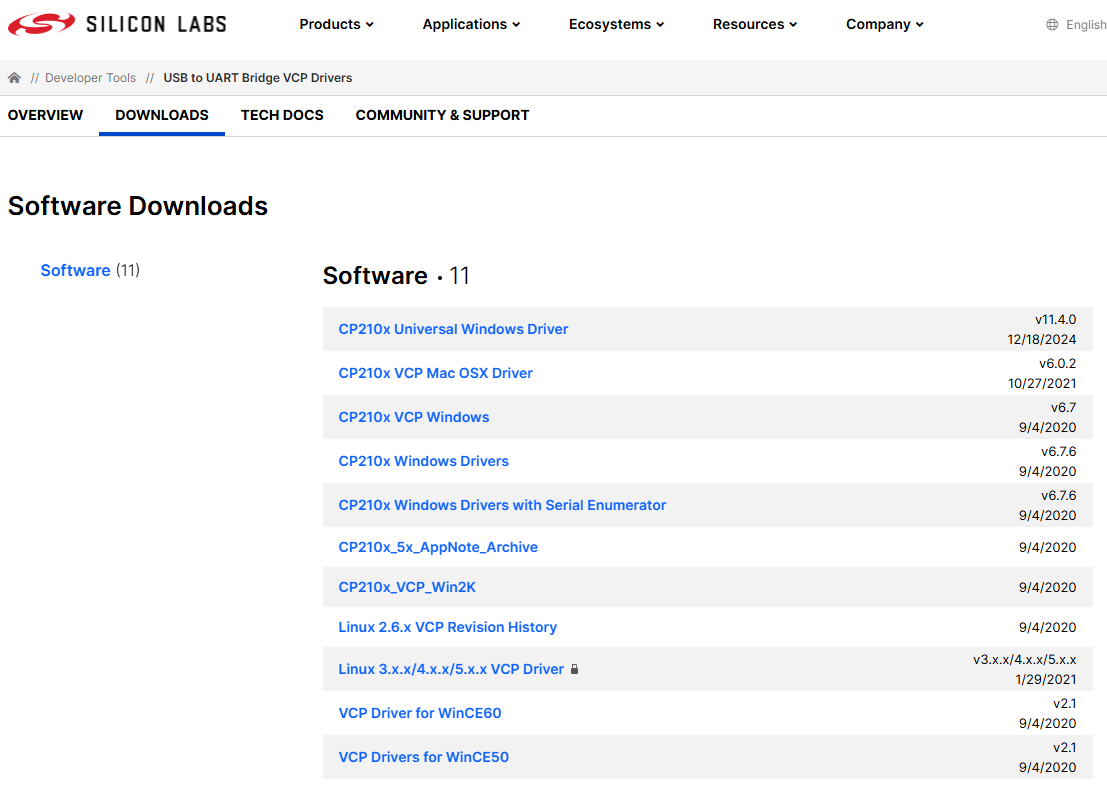Open the Community & Support tab
The image size is (1107, 794).
coord(442,115)
